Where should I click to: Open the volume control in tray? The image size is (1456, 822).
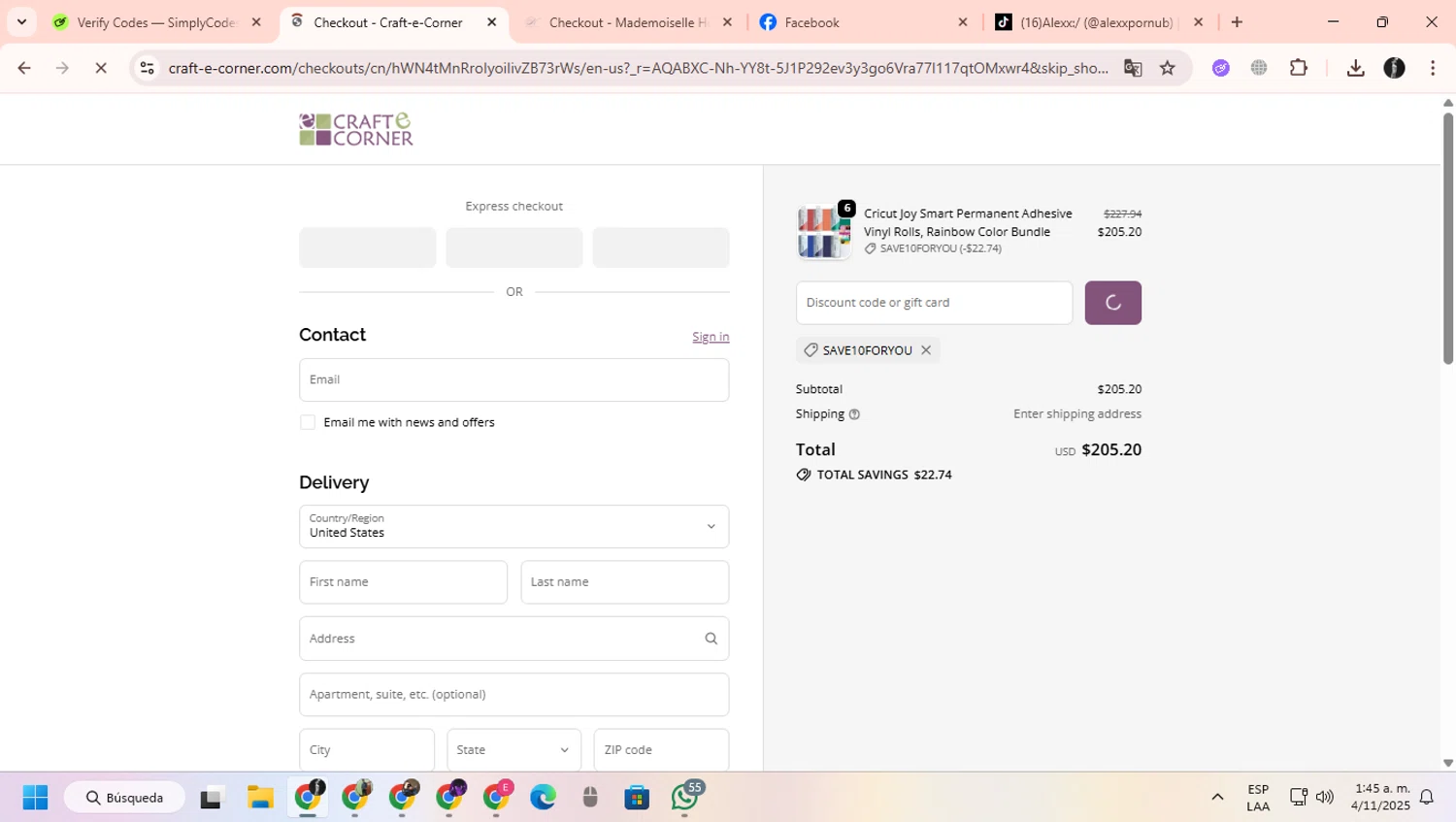1325,798
